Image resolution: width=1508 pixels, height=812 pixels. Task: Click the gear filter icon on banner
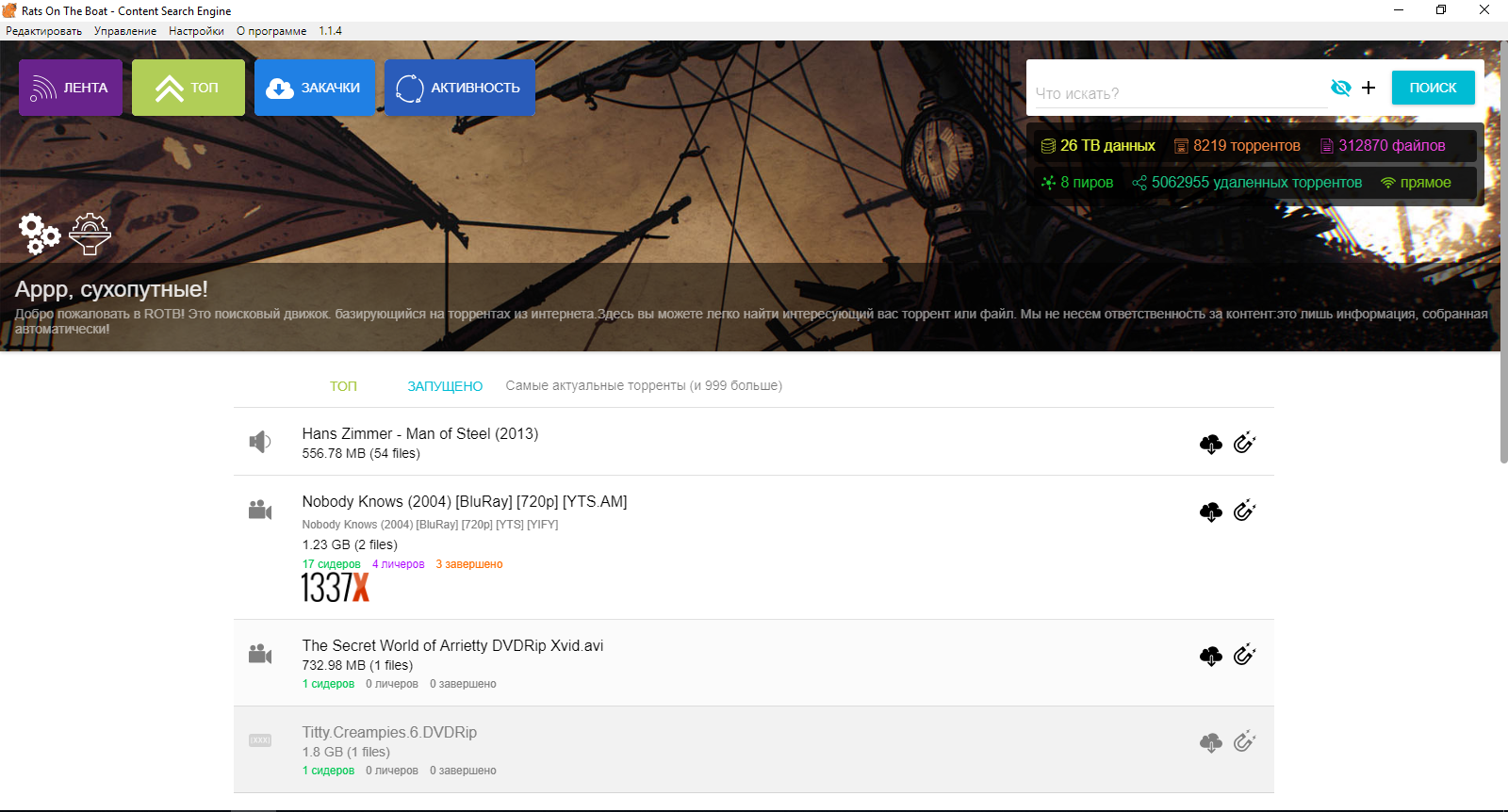point(90,234)
